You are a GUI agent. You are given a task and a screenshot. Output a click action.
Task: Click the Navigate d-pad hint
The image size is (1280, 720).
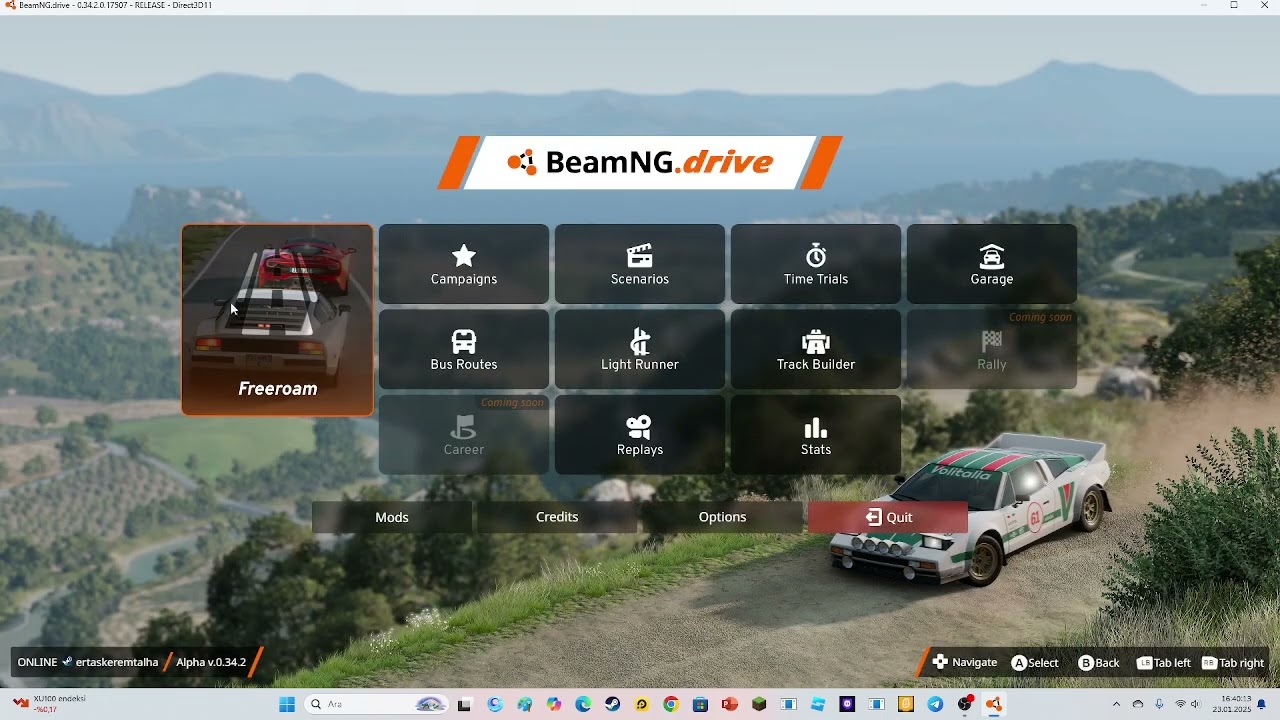pyautogui.click(x=965, y=662)
